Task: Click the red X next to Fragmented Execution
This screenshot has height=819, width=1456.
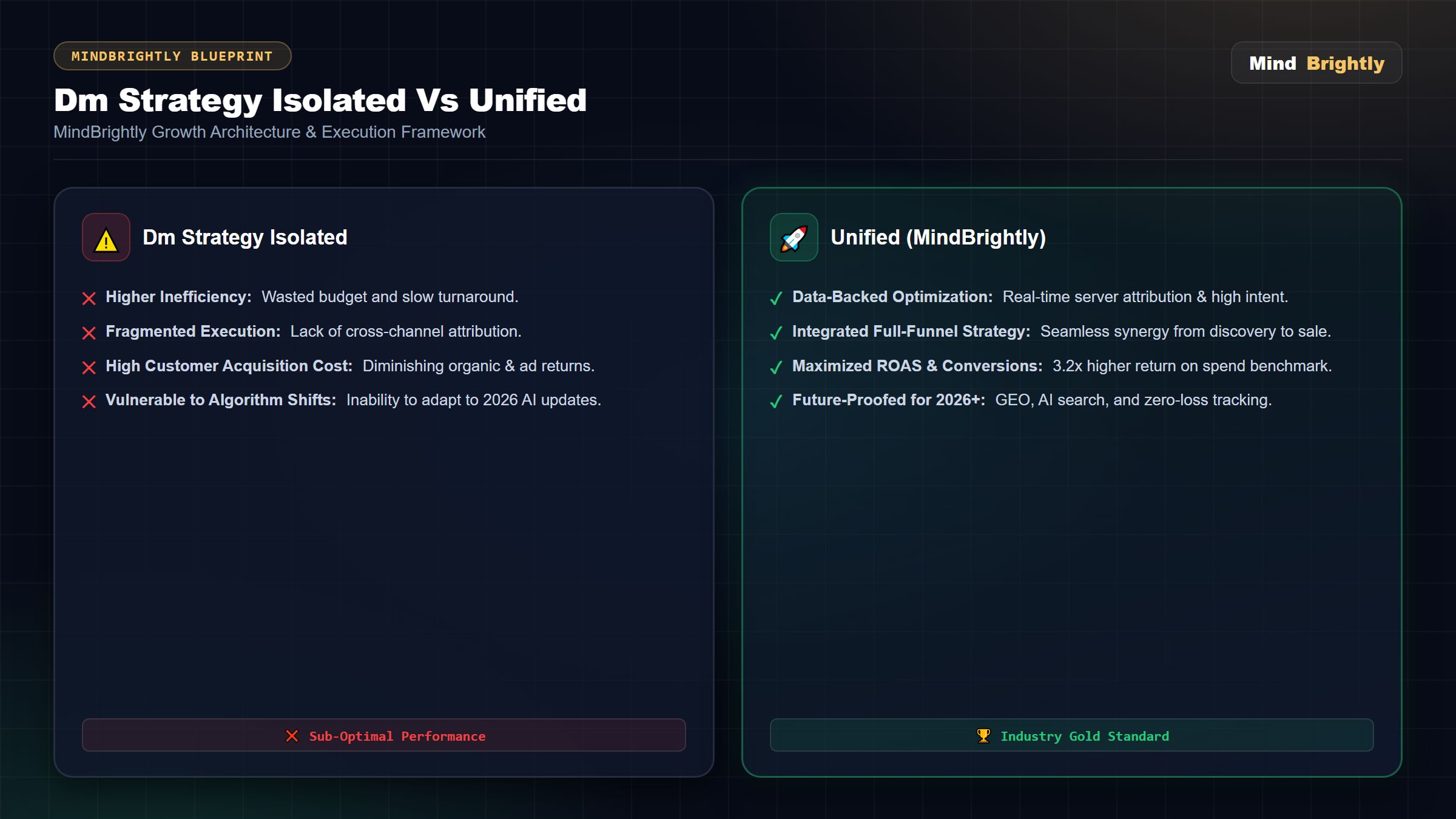Action: click(x=89, y=333)
